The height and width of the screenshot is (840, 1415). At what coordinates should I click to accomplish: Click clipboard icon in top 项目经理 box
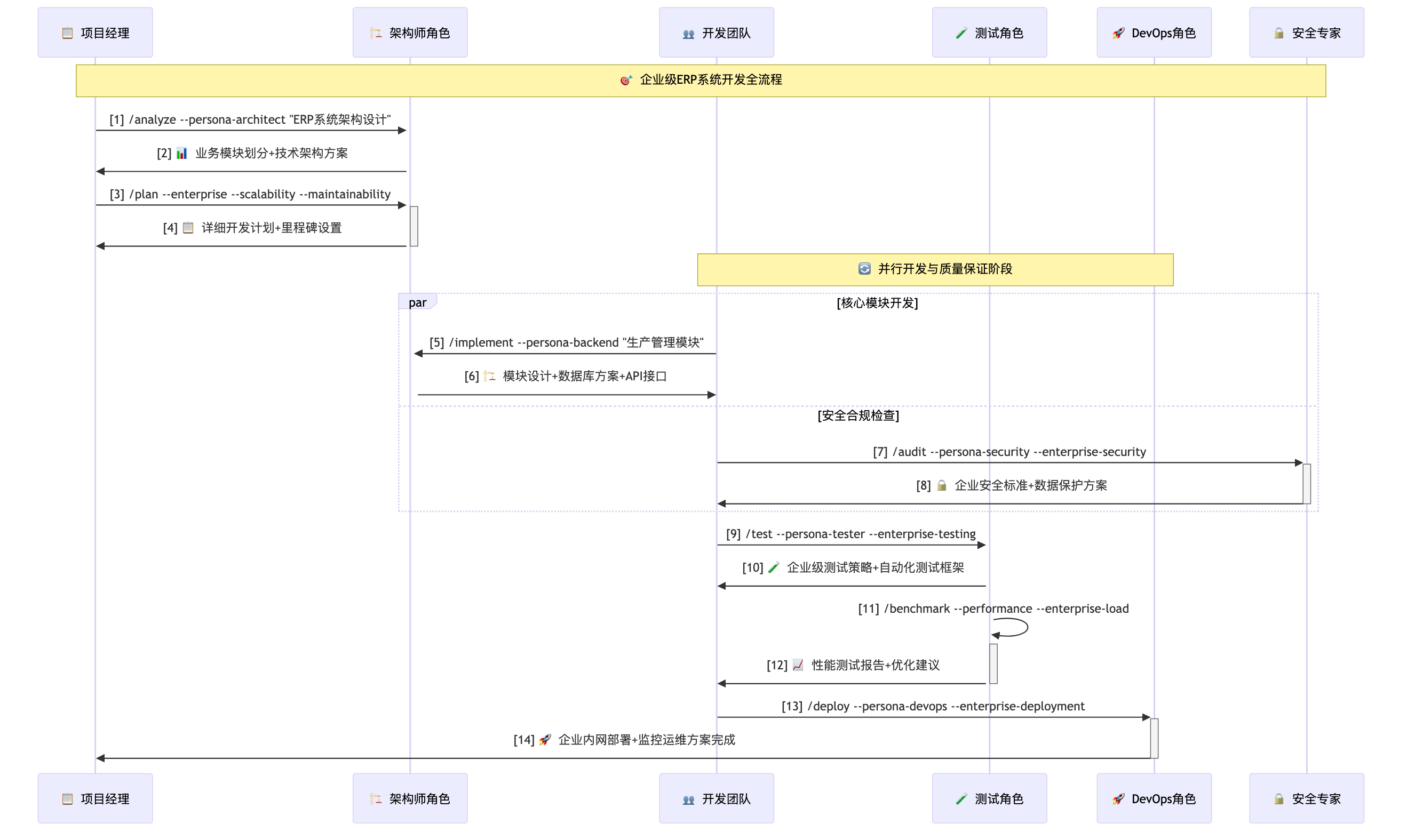tap(67, 34)
